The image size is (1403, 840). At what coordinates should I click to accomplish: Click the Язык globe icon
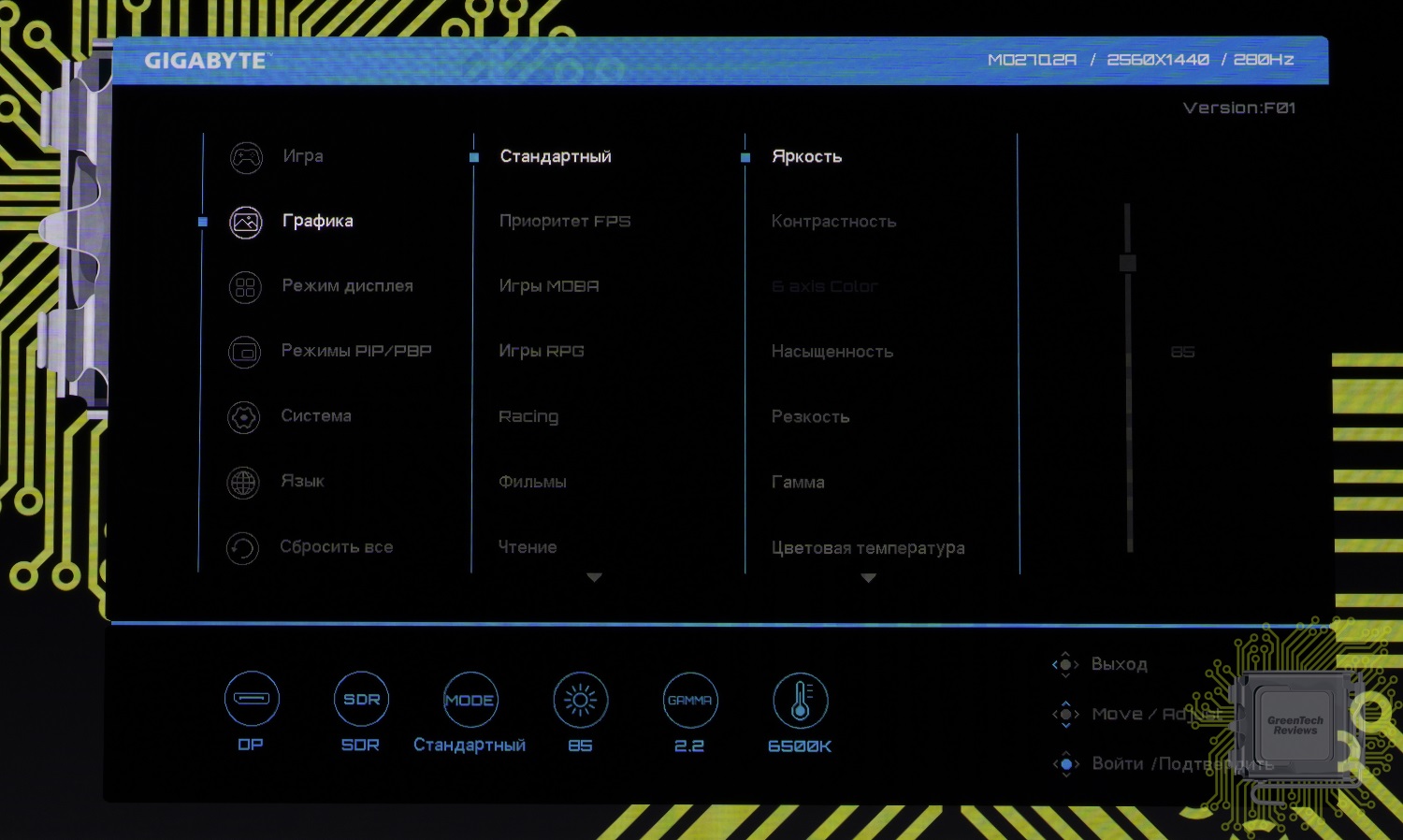click(x=243, y=483)
